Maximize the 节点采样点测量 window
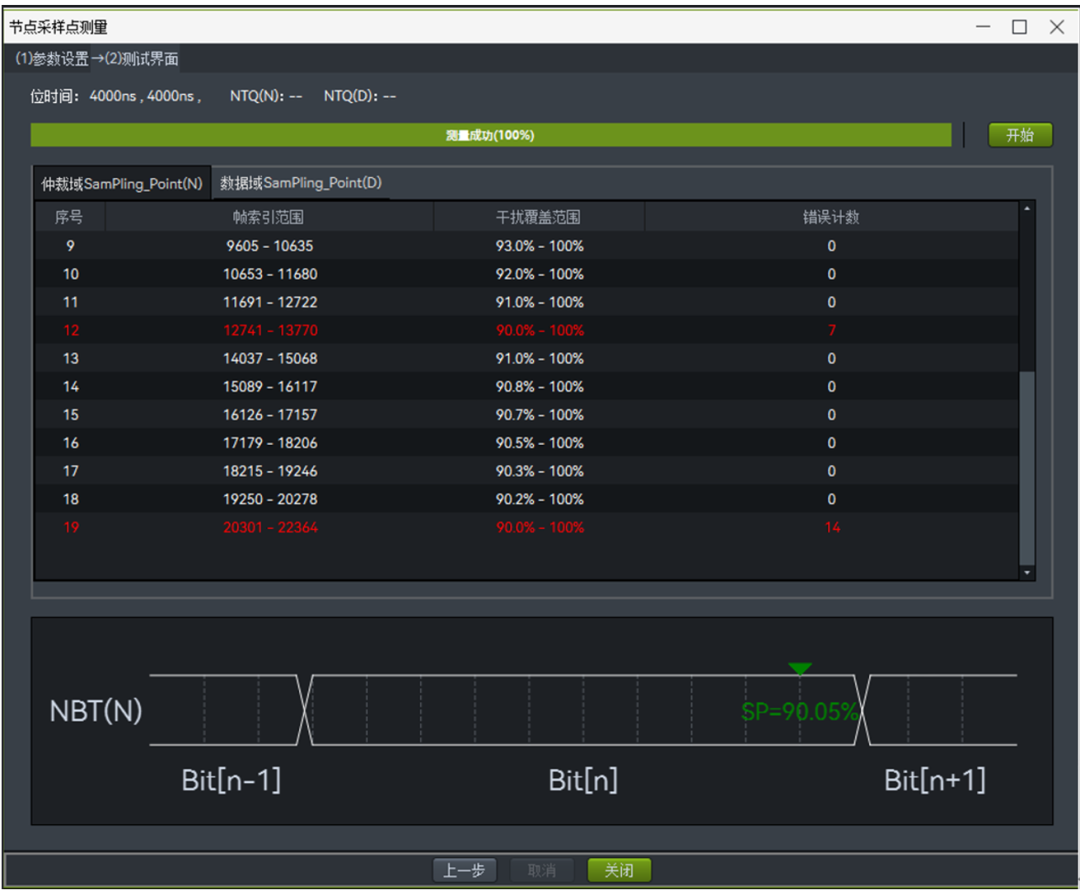1080x890 pixels. click(1019, 27)
